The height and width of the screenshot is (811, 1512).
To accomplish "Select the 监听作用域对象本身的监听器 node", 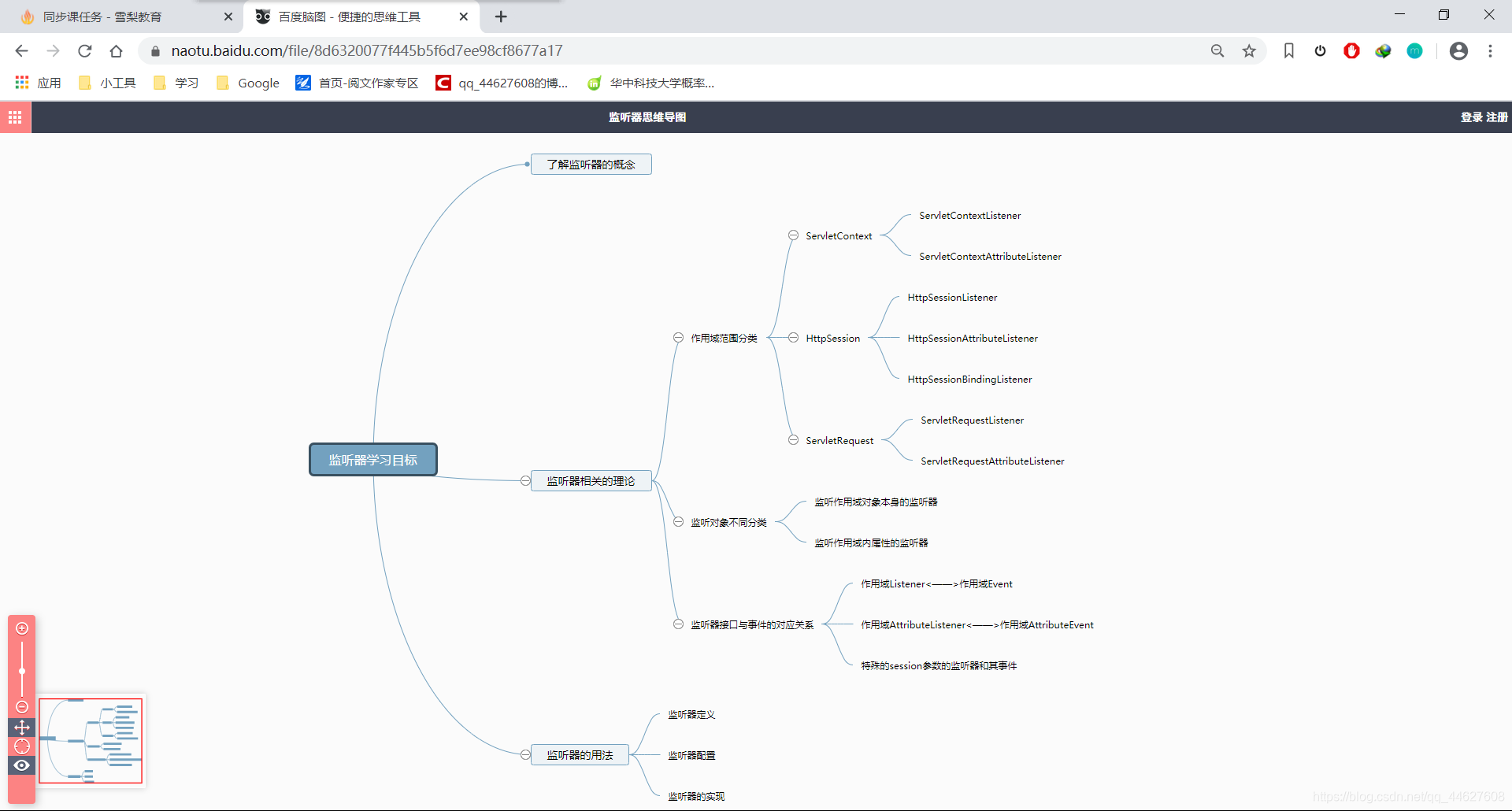I will click(x=876, y=502).
